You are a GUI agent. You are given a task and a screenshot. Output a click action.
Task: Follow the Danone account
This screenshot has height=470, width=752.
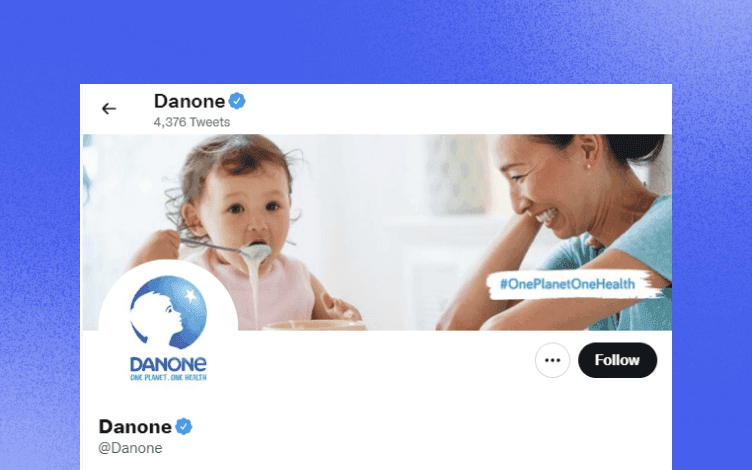[x=617, y=360]
